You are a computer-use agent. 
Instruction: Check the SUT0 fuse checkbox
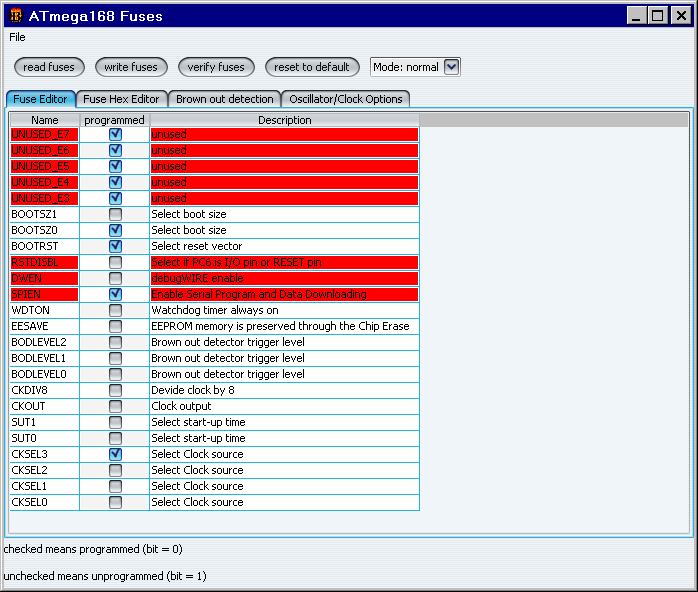[115, 439]
